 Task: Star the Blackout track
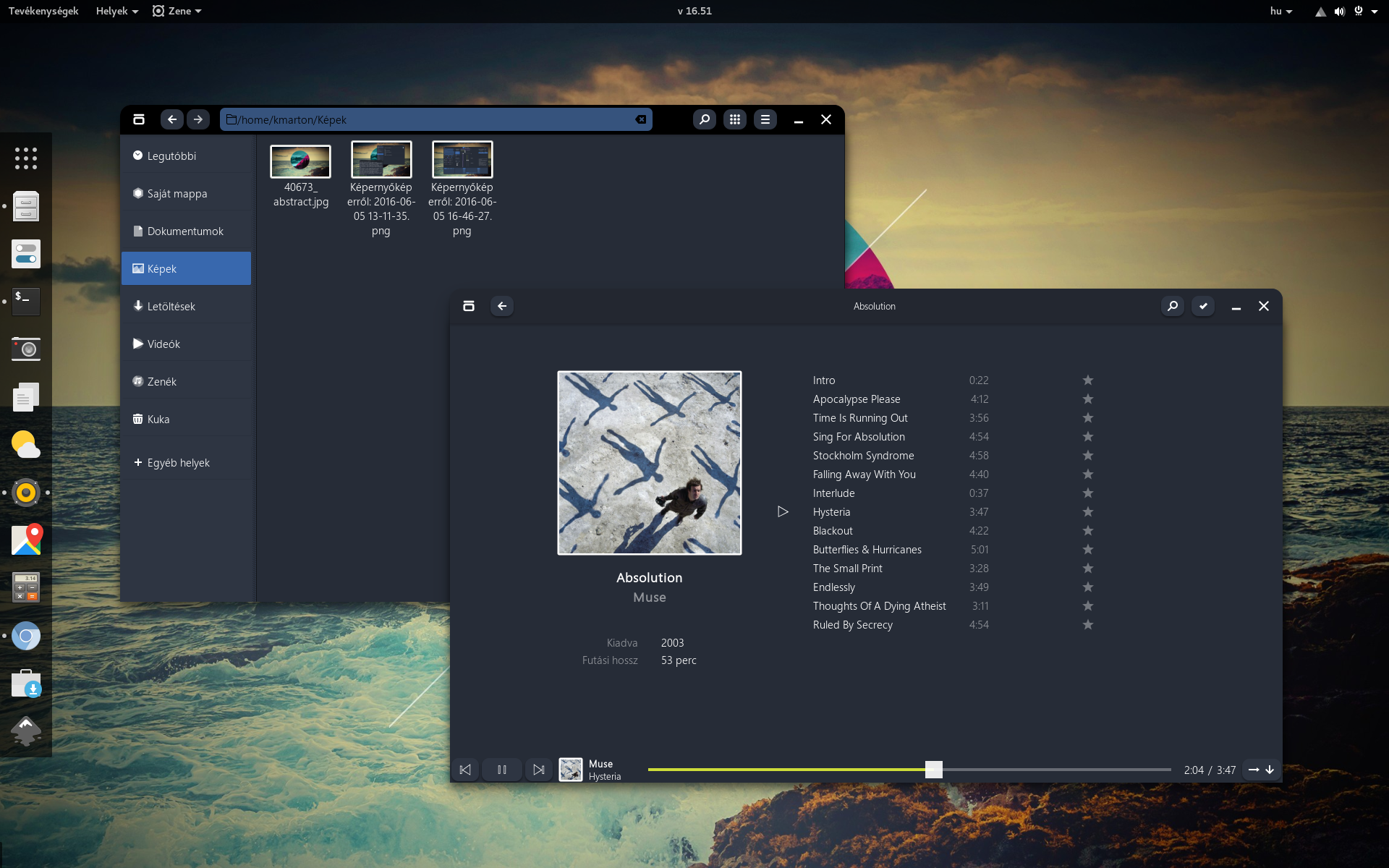(1087, 530)
